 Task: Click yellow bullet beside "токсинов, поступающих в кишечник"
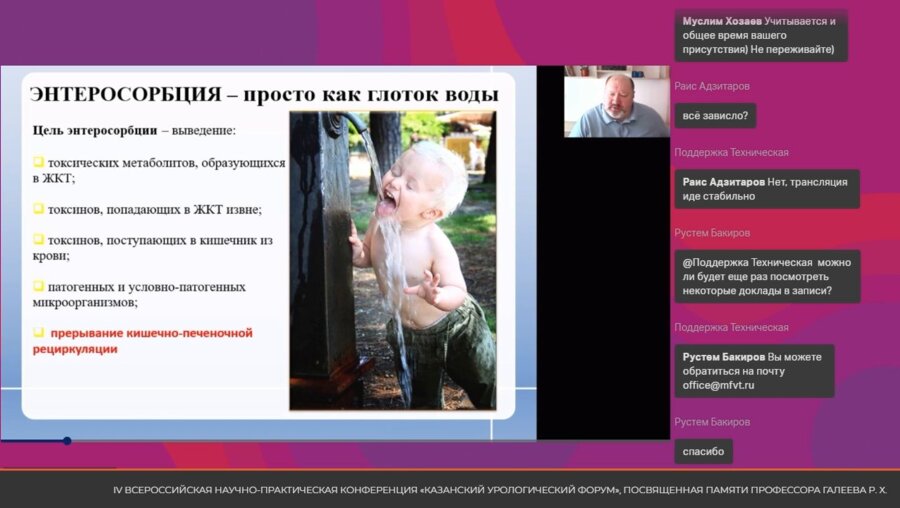tap(38, 240)
